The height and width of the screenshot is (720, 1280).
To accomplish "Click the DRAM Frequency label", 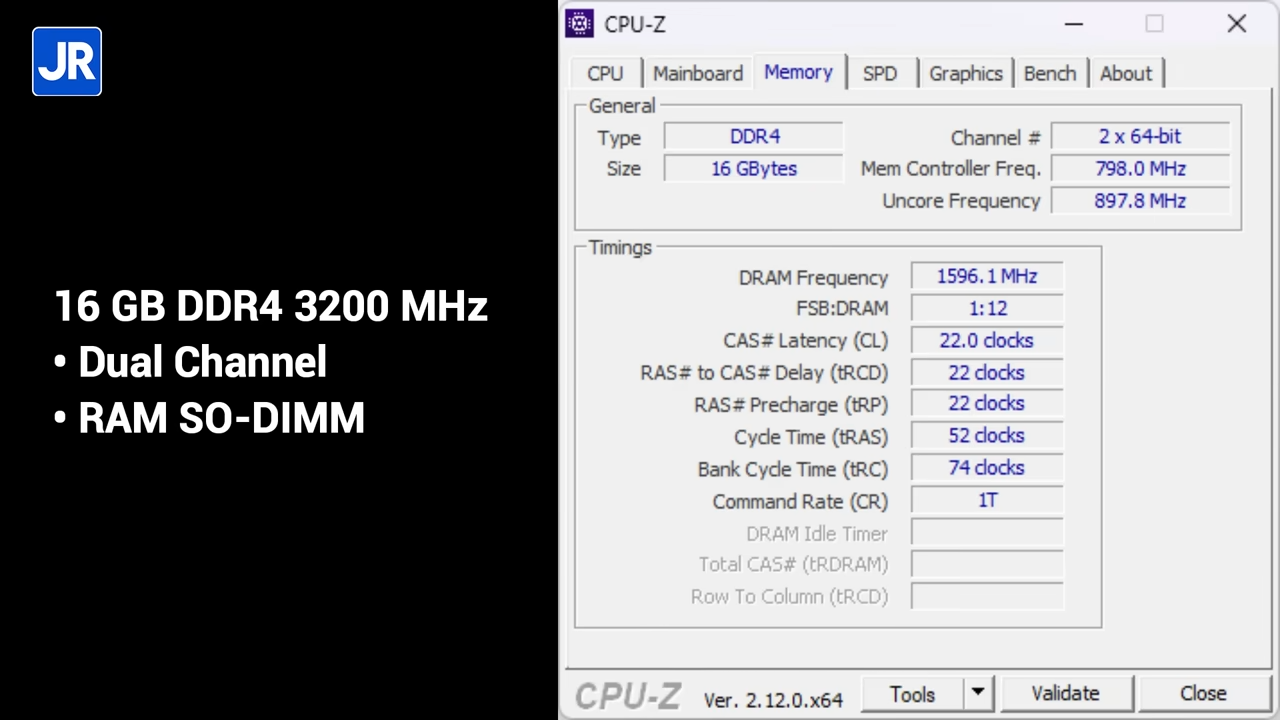I will (813, 278).
